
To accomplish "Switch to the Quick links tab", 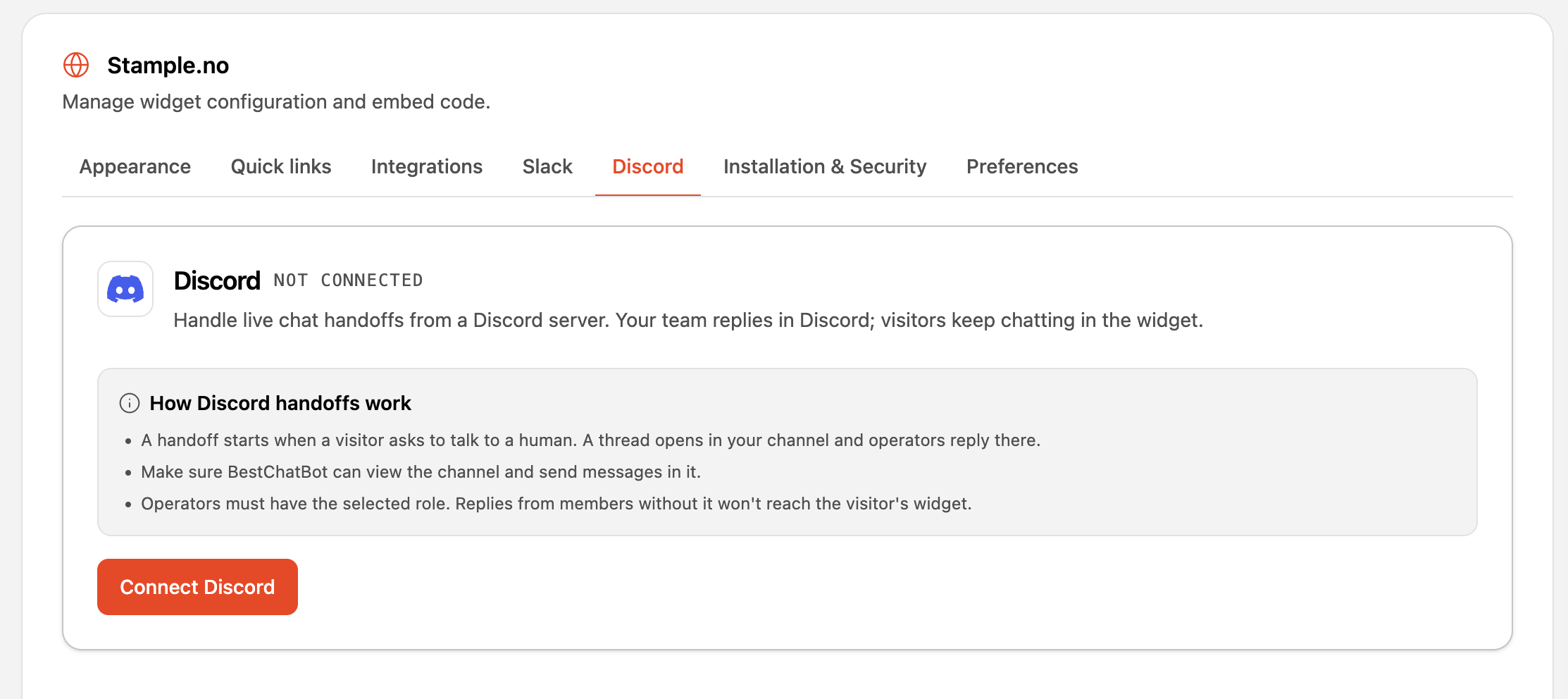I will pyautogui.click(x=281, y=166).
